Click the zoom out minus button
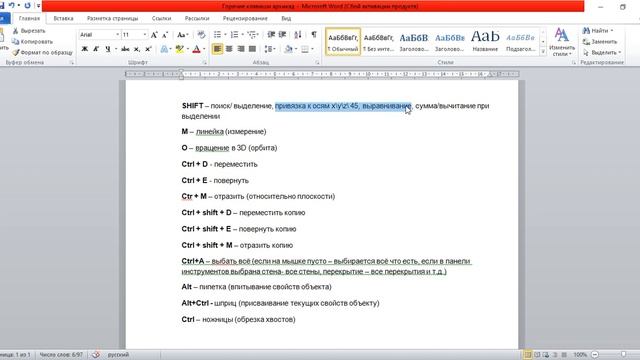This screenshot has width=640, height=360. [595, 355]
